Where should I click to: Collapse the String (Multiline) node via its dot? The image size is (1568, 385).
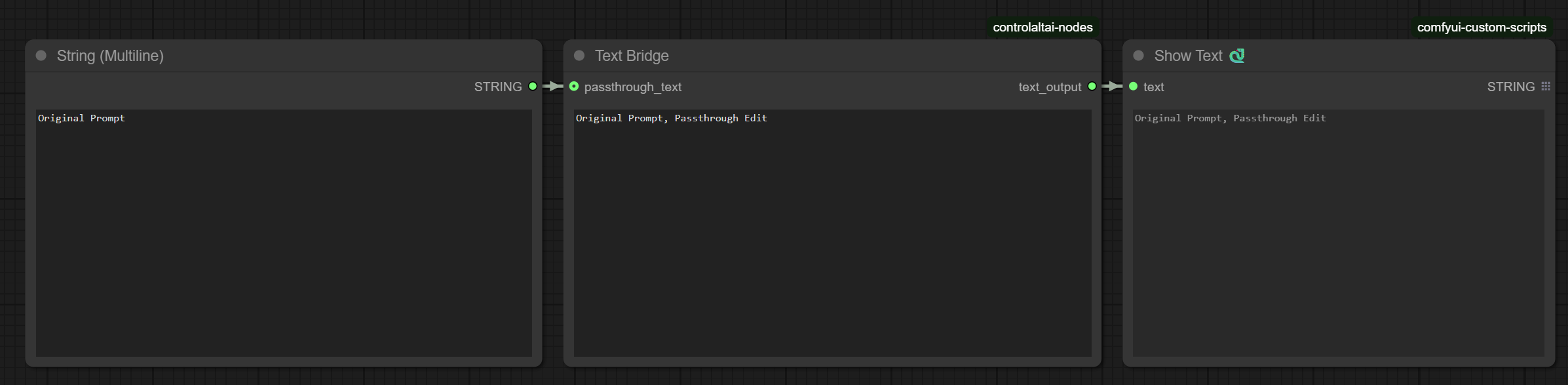[x=41, y=56]
